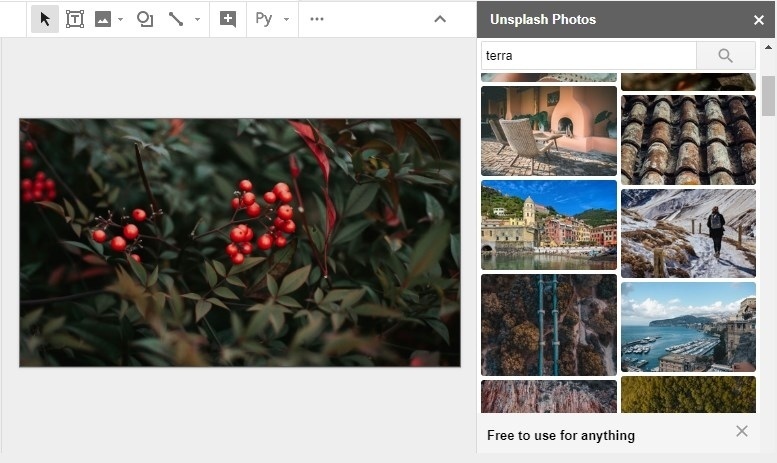Select the text box tool

pos(75,19)
